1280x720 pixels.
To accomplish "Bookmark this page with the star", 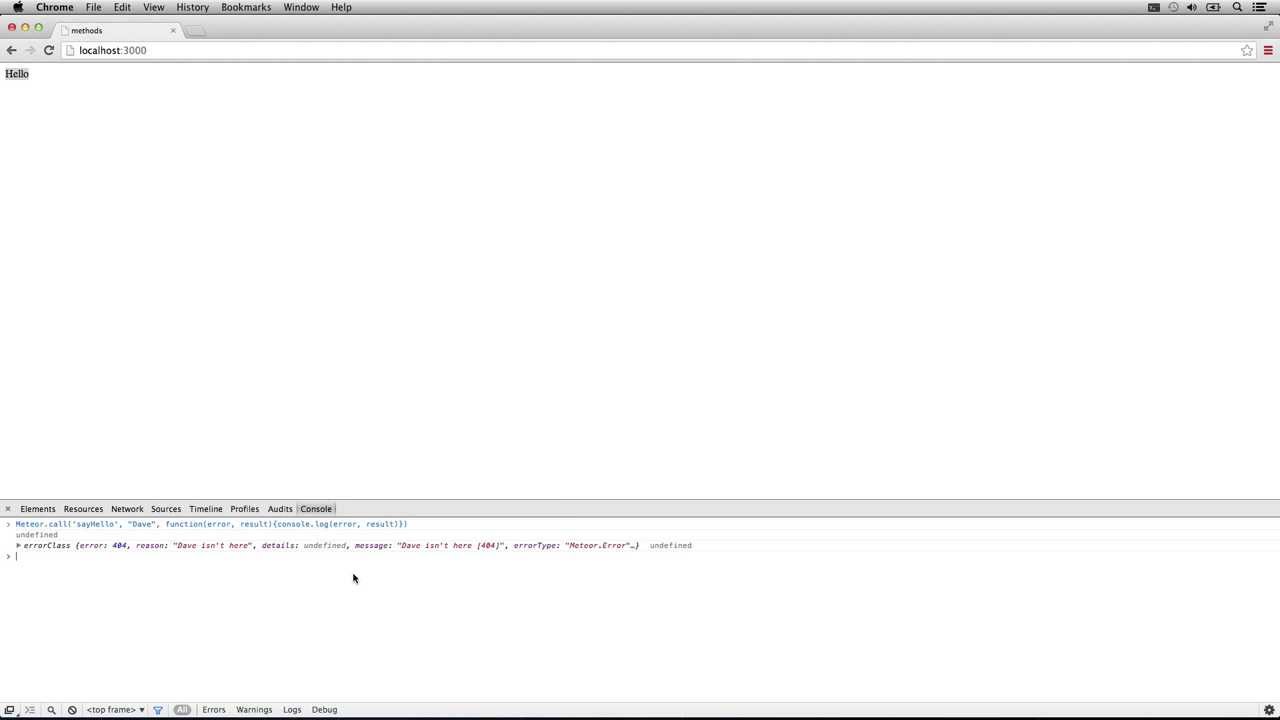I will tap(1247, 50).
